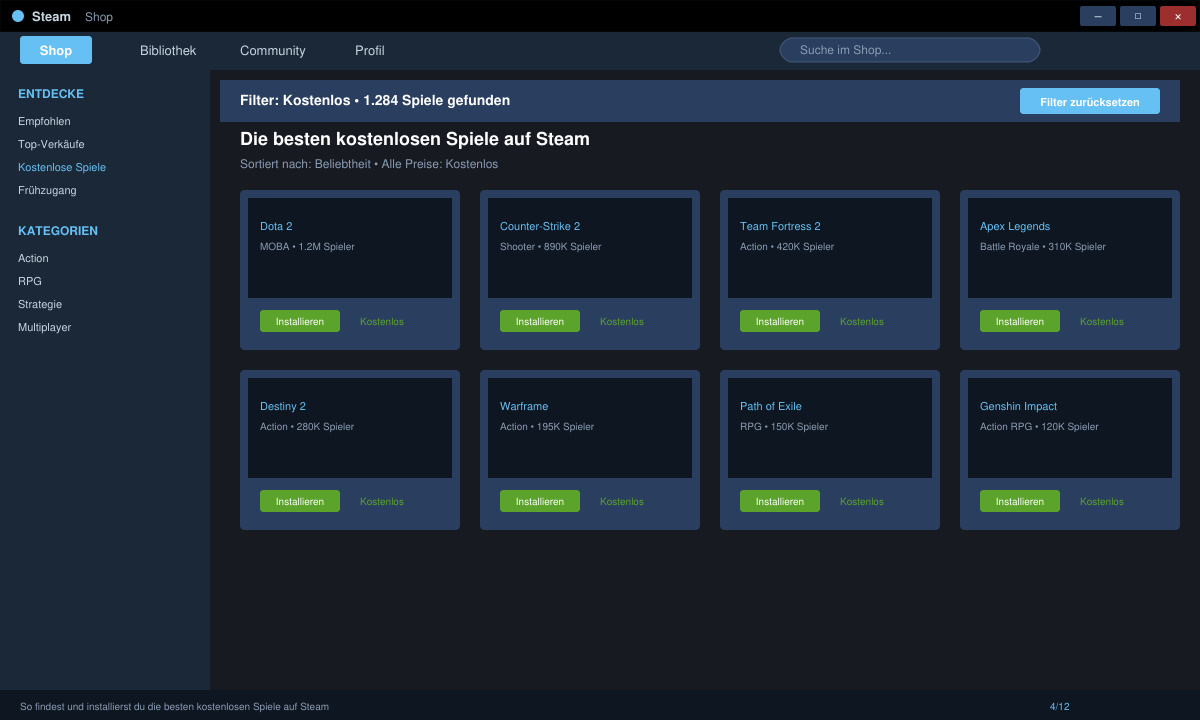Click the 'Sortiert nach: Beliebtheit' line
1200x720 pixels.
pos(369,164)
